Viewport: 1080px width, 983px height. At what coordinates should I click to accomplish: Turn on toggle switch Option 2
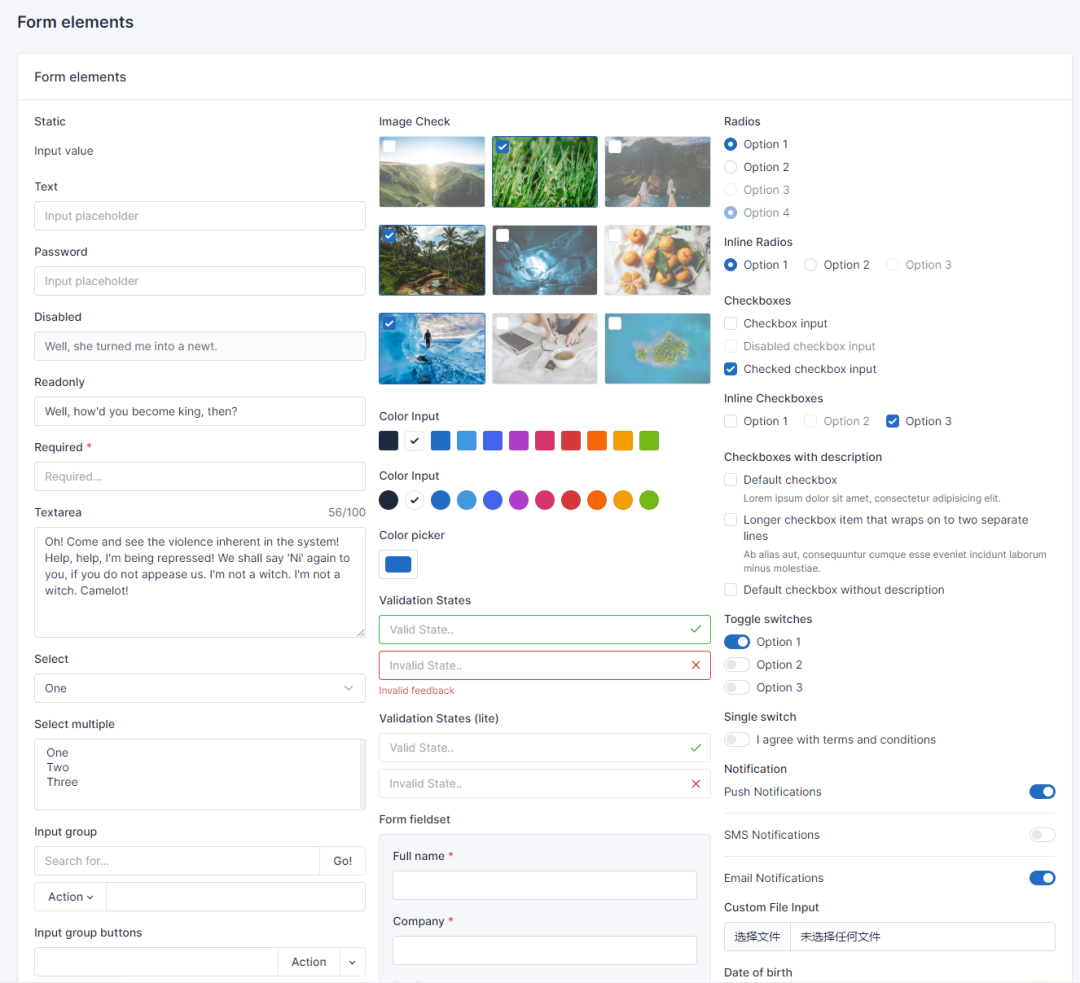coord(737,664)
